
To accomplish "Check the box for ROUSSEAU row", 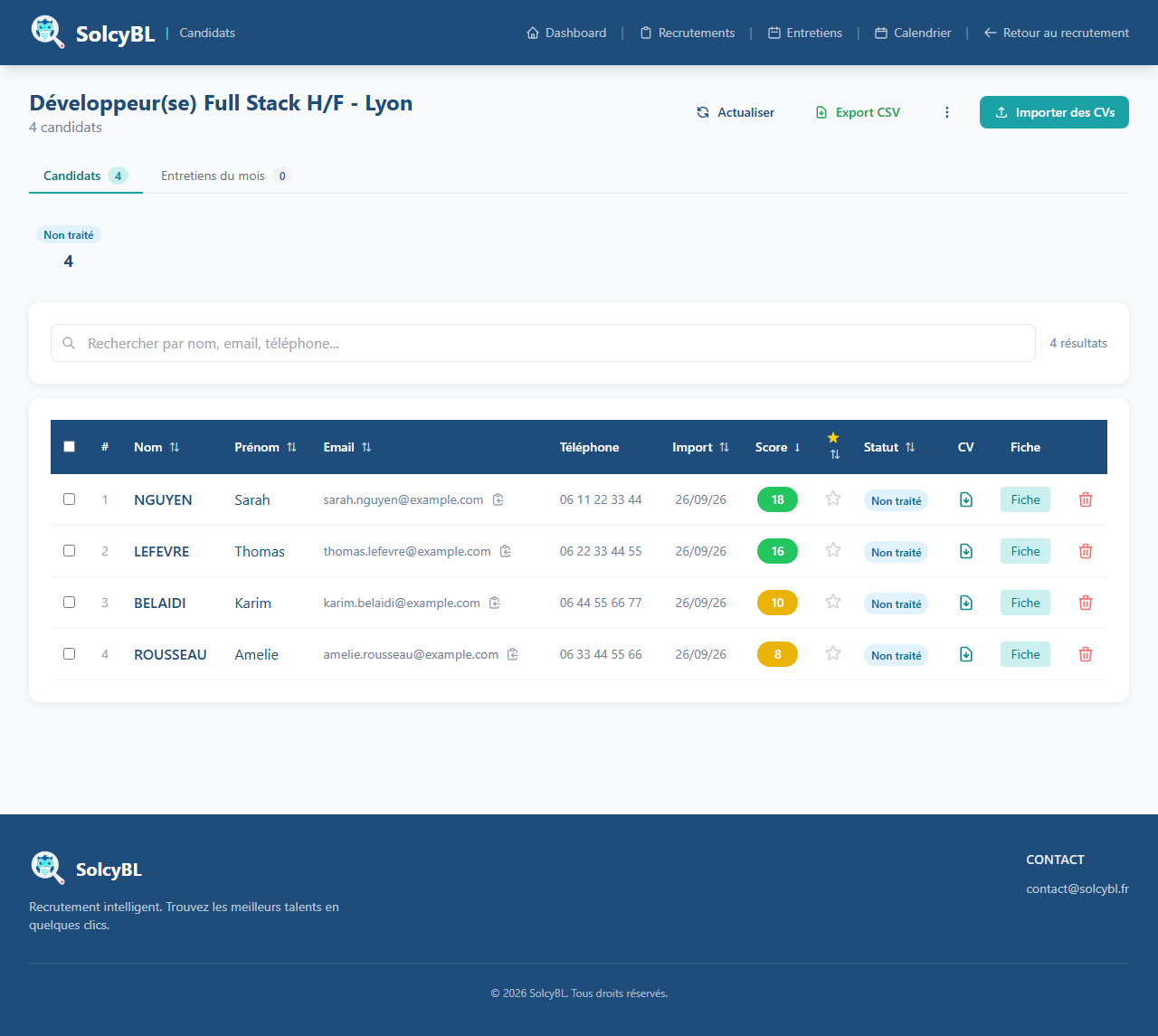I will pyautogui.click(x=69, y=653).
